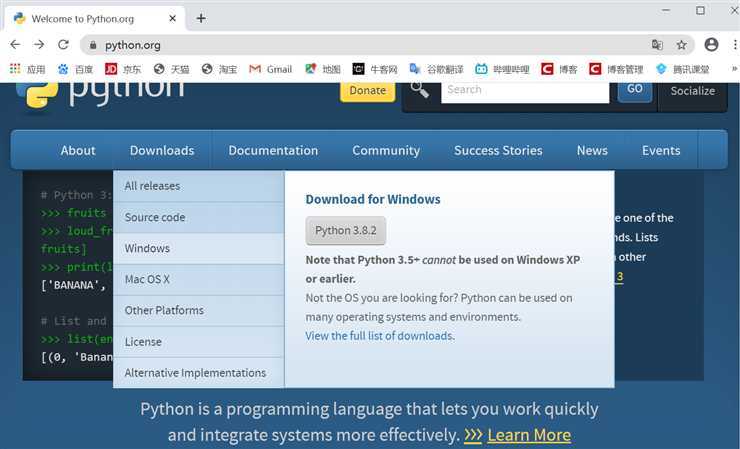This screenshot has width=740, height=449.
Task: Open the Documentation menu
Action: (273, 150)
